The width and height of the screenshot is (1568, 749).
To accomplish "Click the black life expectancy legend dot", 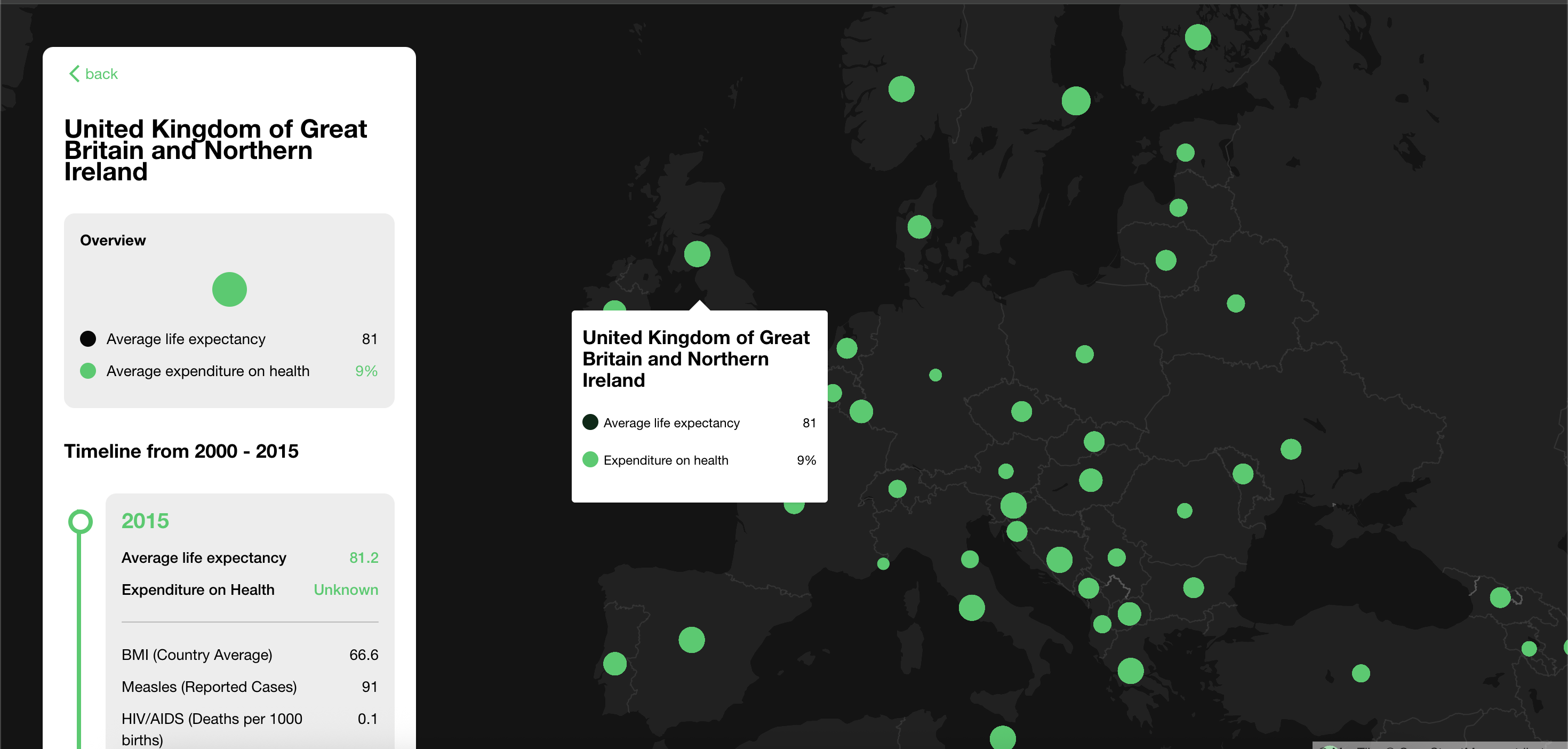I will click(x=88, y=339).
